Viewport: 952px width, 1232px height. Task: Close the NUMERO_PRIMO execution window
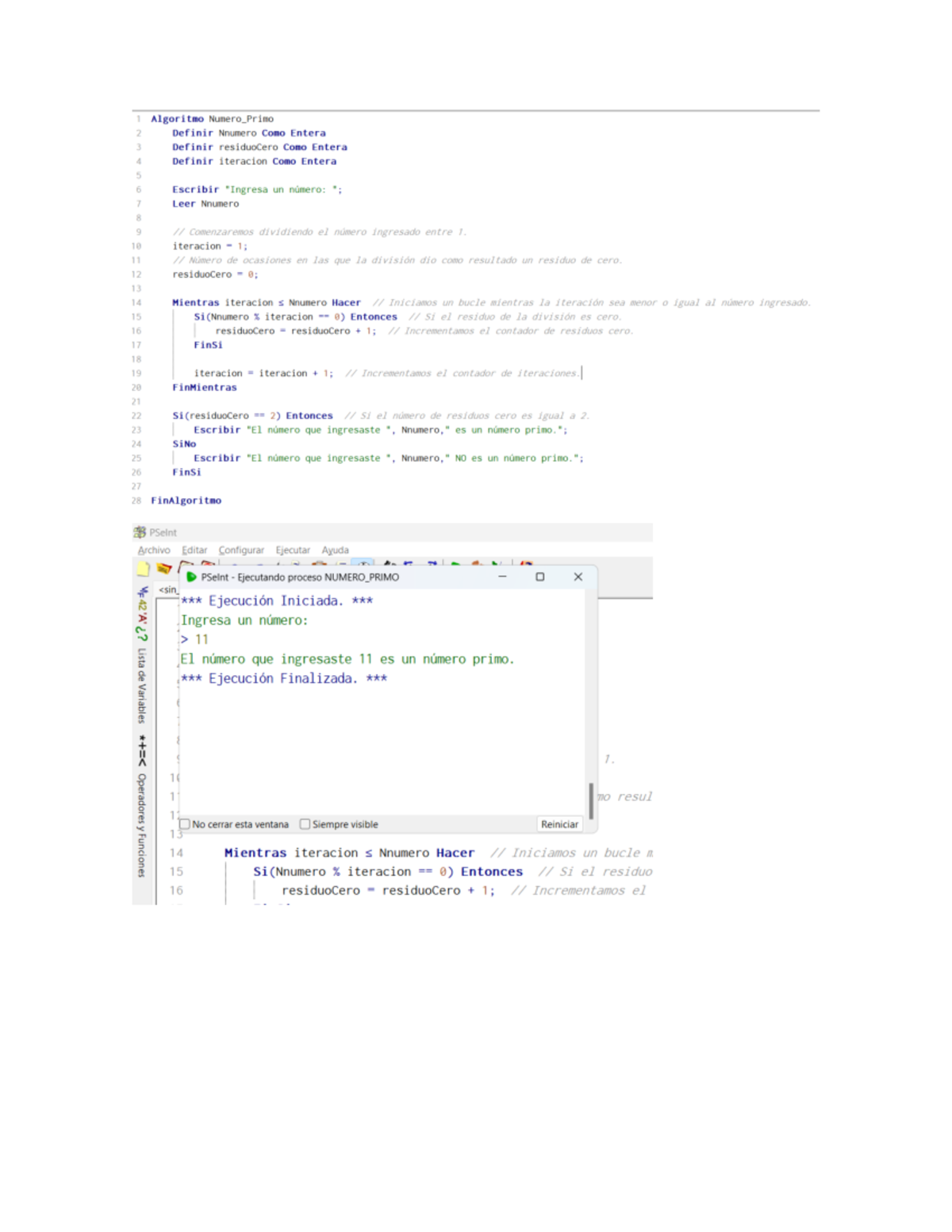tap(578, 578)
